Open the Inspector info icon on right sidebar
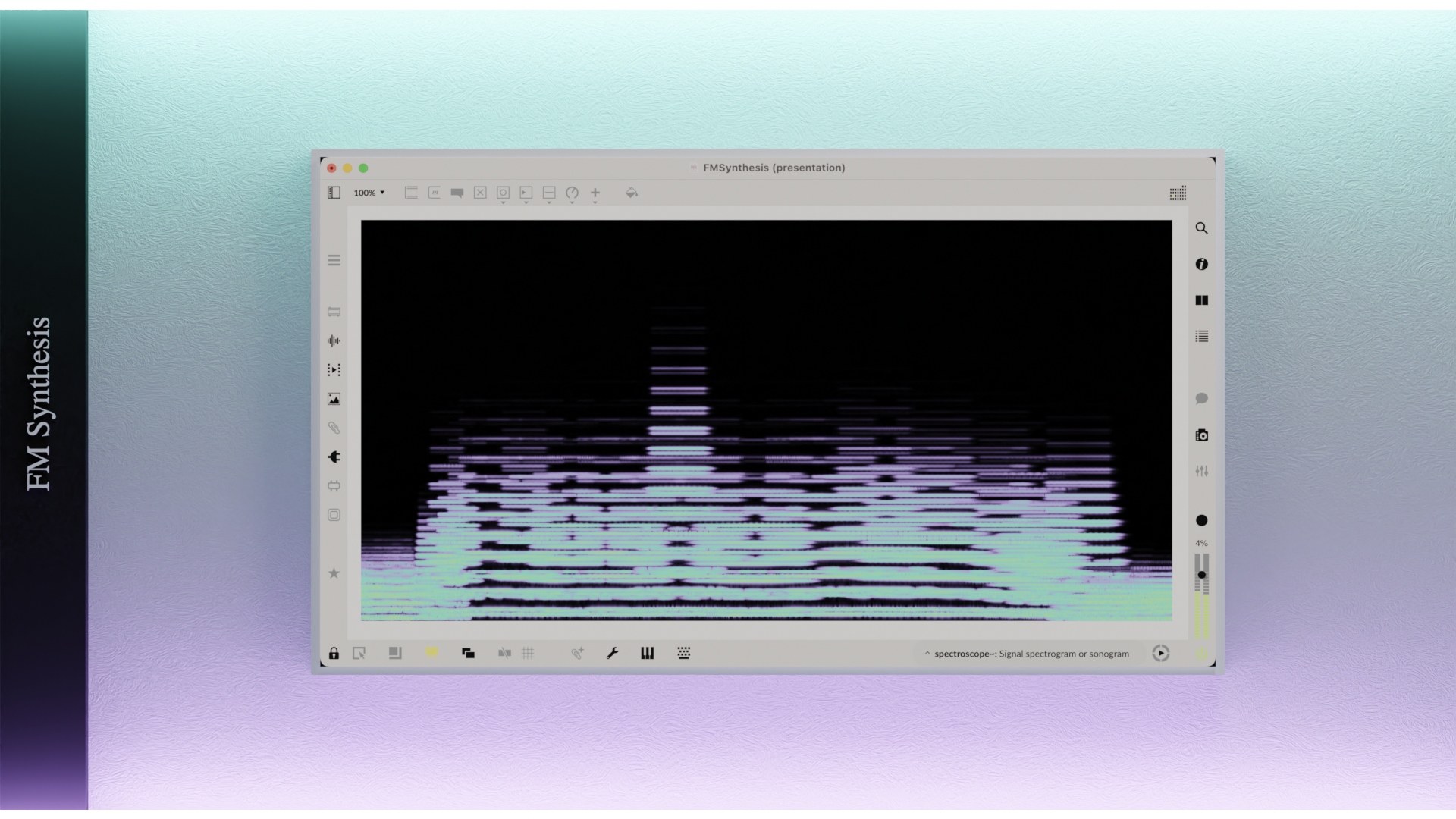1456x819 pixels. pyautogui.click(x=1202, y=264)
